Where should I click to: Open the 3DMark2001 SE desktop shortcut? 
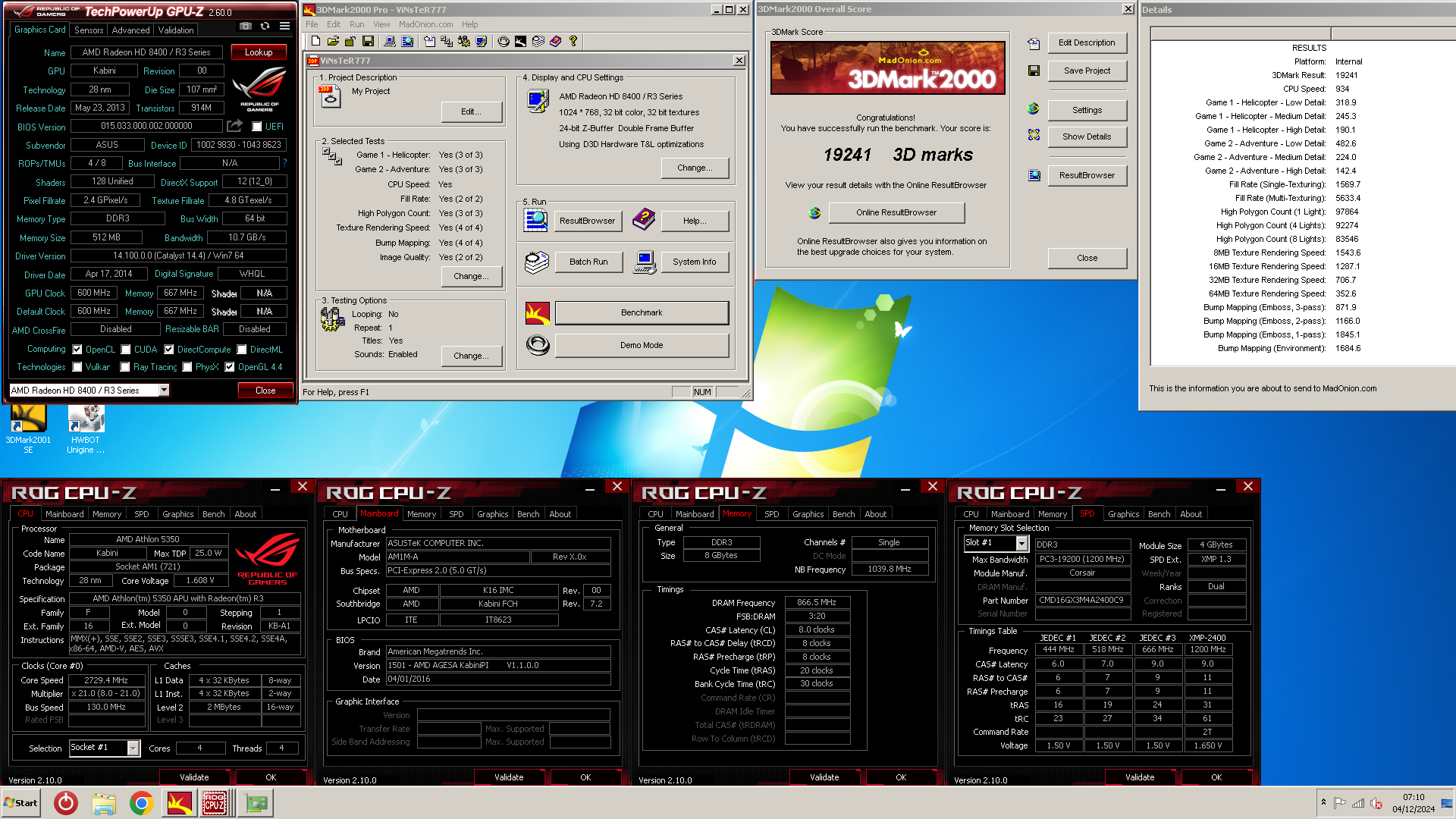point(28,429)
